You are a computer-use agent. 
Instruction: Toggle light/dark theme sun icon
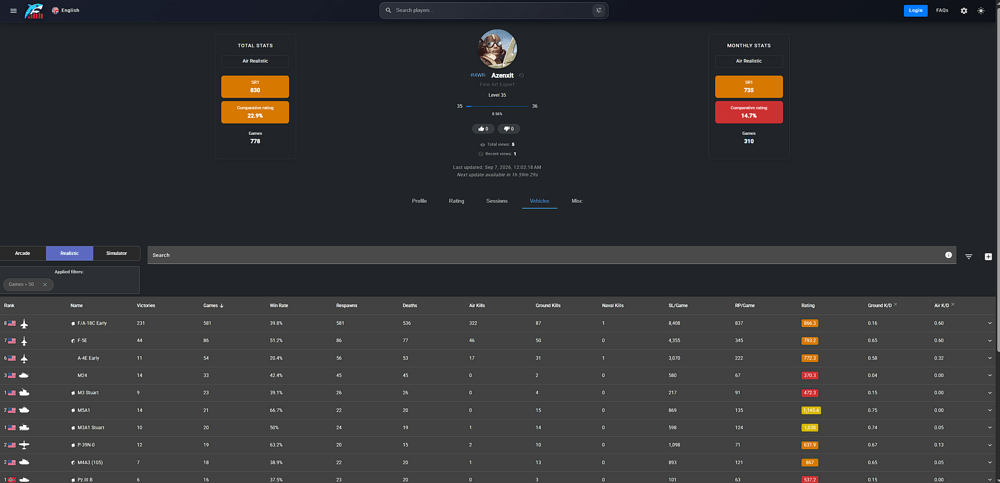tap(981, 11)
